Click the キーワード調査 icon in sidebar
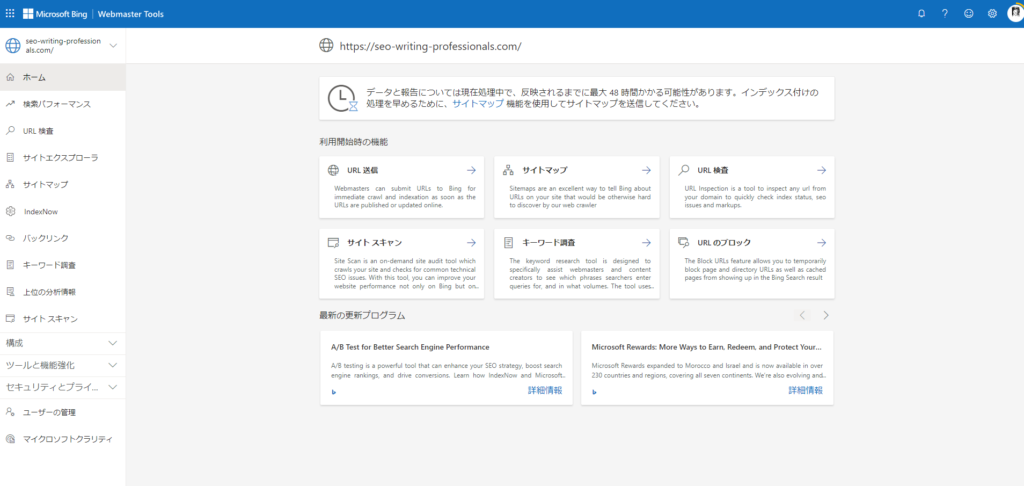 [x=10, y=265]
